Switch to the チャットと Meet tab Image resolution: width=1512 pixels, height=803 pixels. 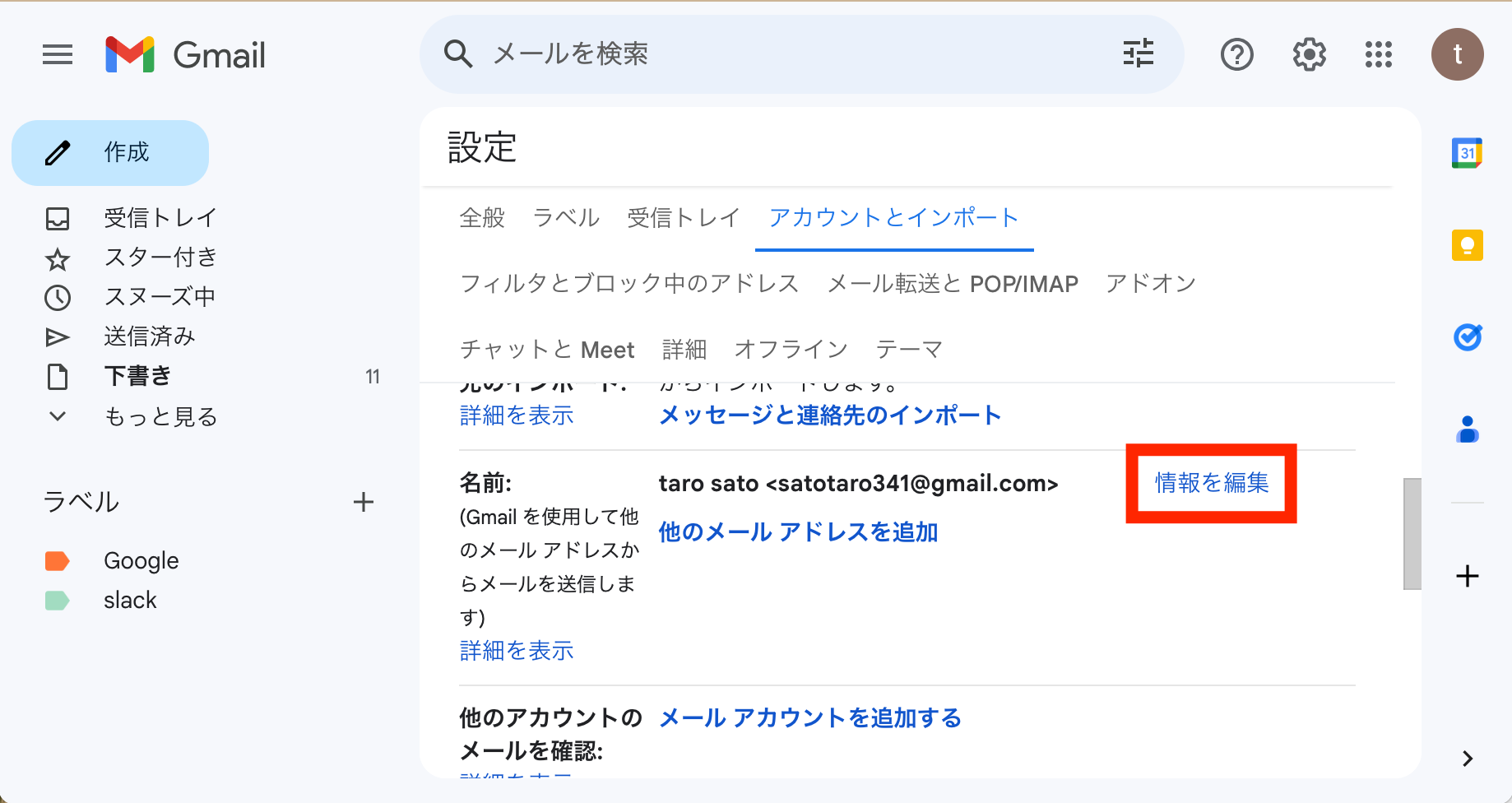pos(547,350)
